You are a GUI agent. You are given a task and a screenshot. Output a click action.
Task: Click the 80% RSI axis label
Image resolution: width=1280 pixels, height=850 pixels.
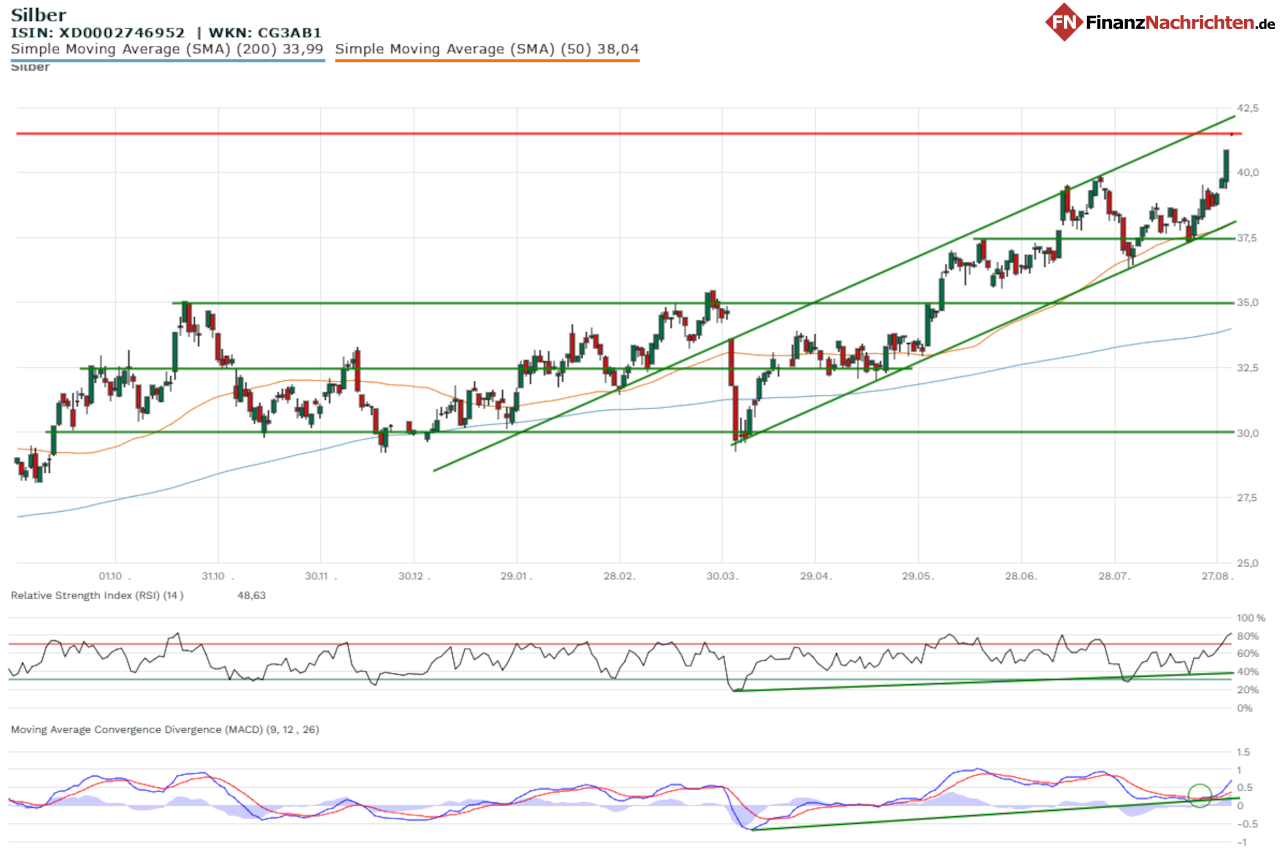pyautogui.click(x=1250, y=636)
